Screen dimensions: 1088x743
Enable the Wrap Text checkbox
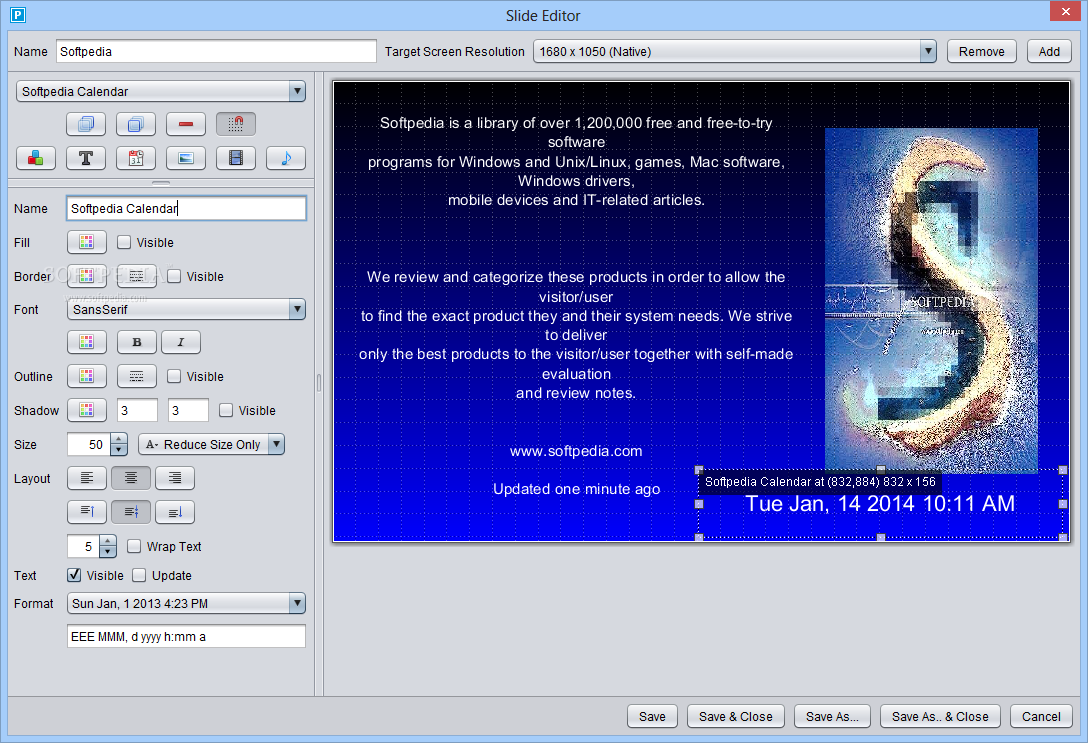[134, 546]
